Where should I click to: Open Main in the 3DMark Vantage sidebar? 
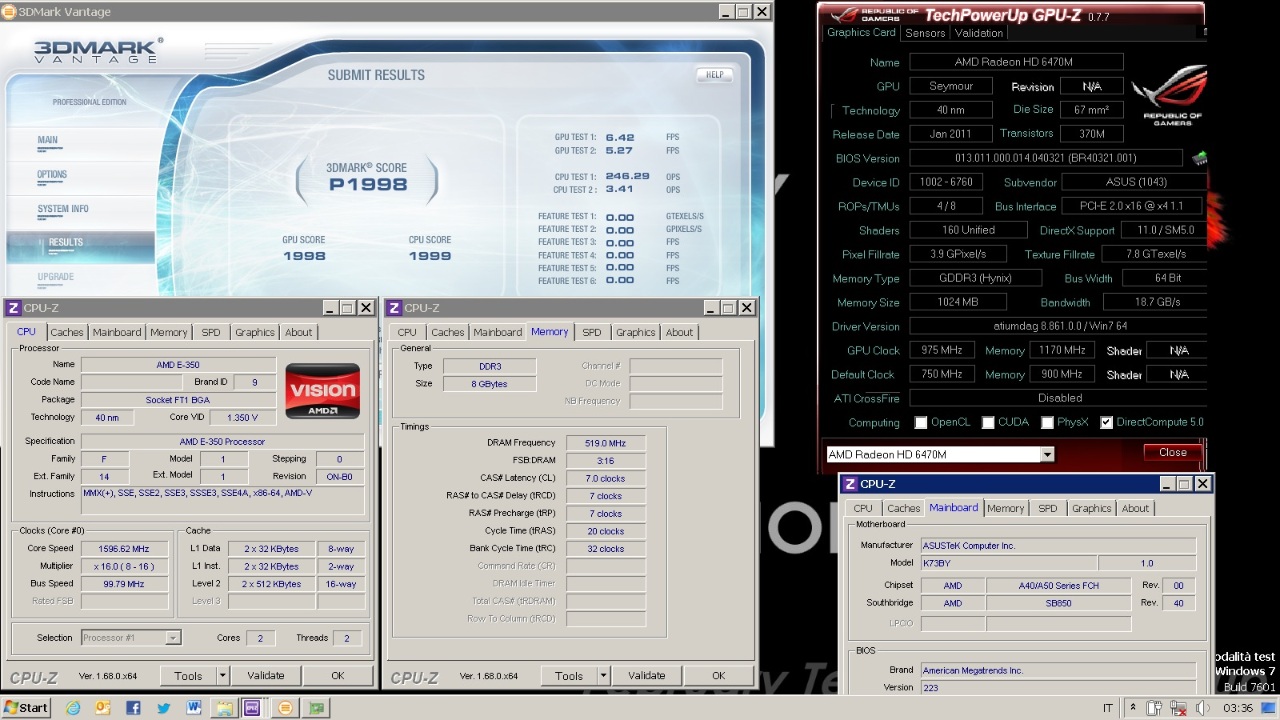(47, 140)
